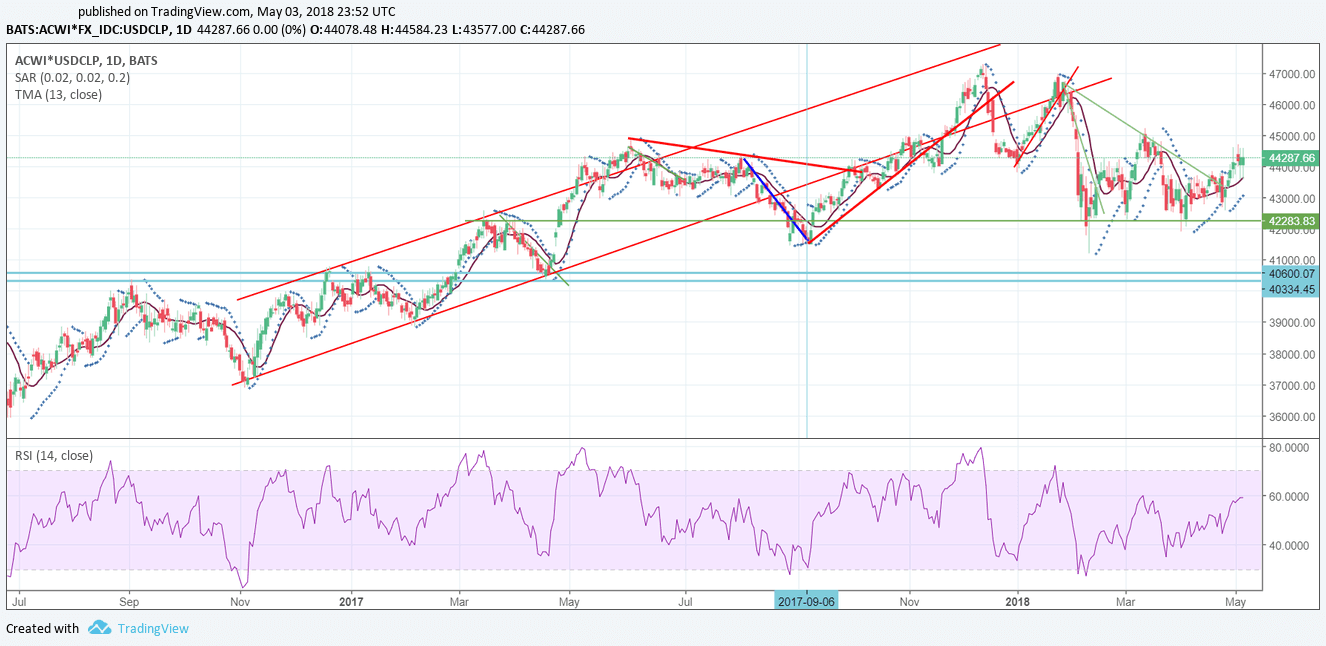Click the 40334.45 blue price label
The image size is (1326, 646).
pos(1291,288)
